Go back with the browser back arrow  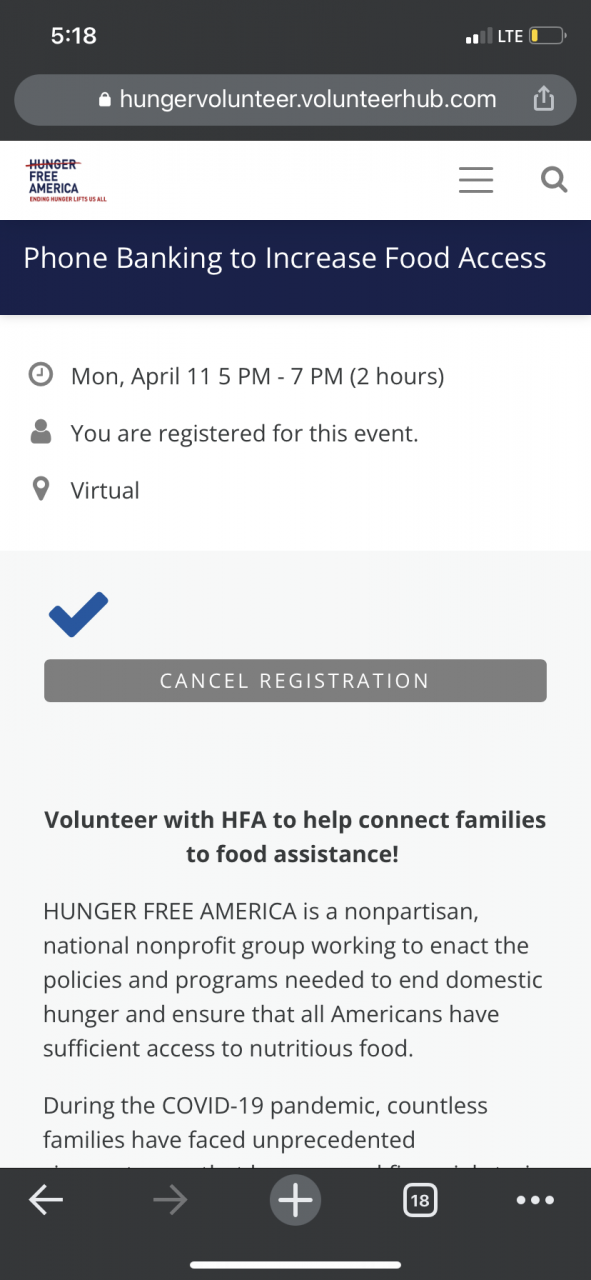click(x=46, y=1201)
